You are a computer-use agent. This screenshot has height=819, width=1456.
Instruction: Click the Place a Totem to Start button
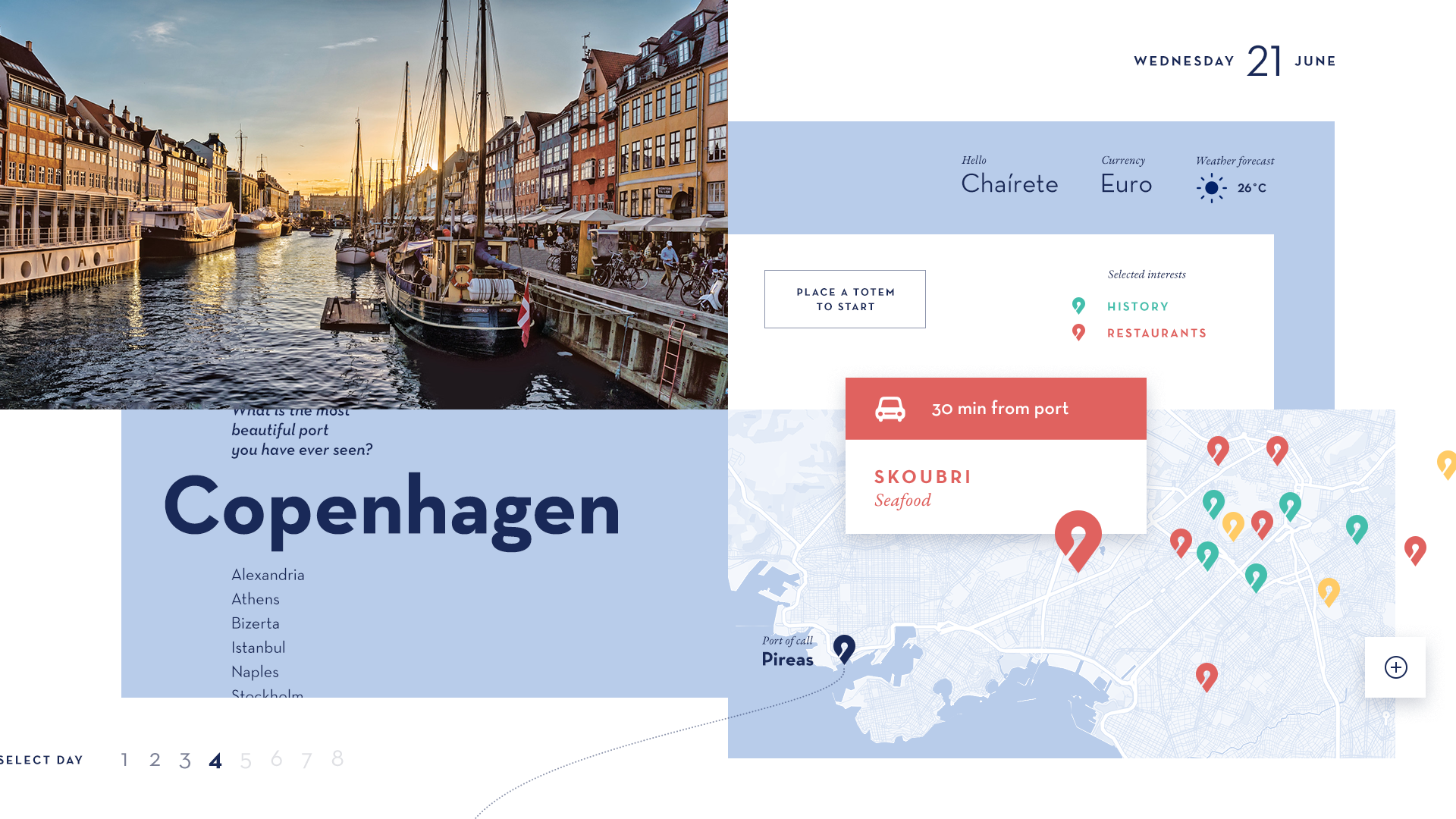pos(845,299)
